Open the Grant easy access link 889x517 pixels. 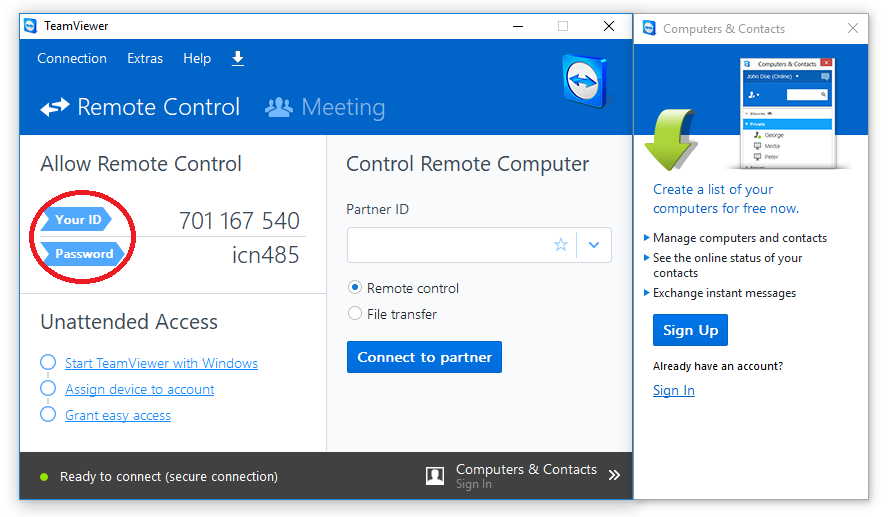[118, 415]
